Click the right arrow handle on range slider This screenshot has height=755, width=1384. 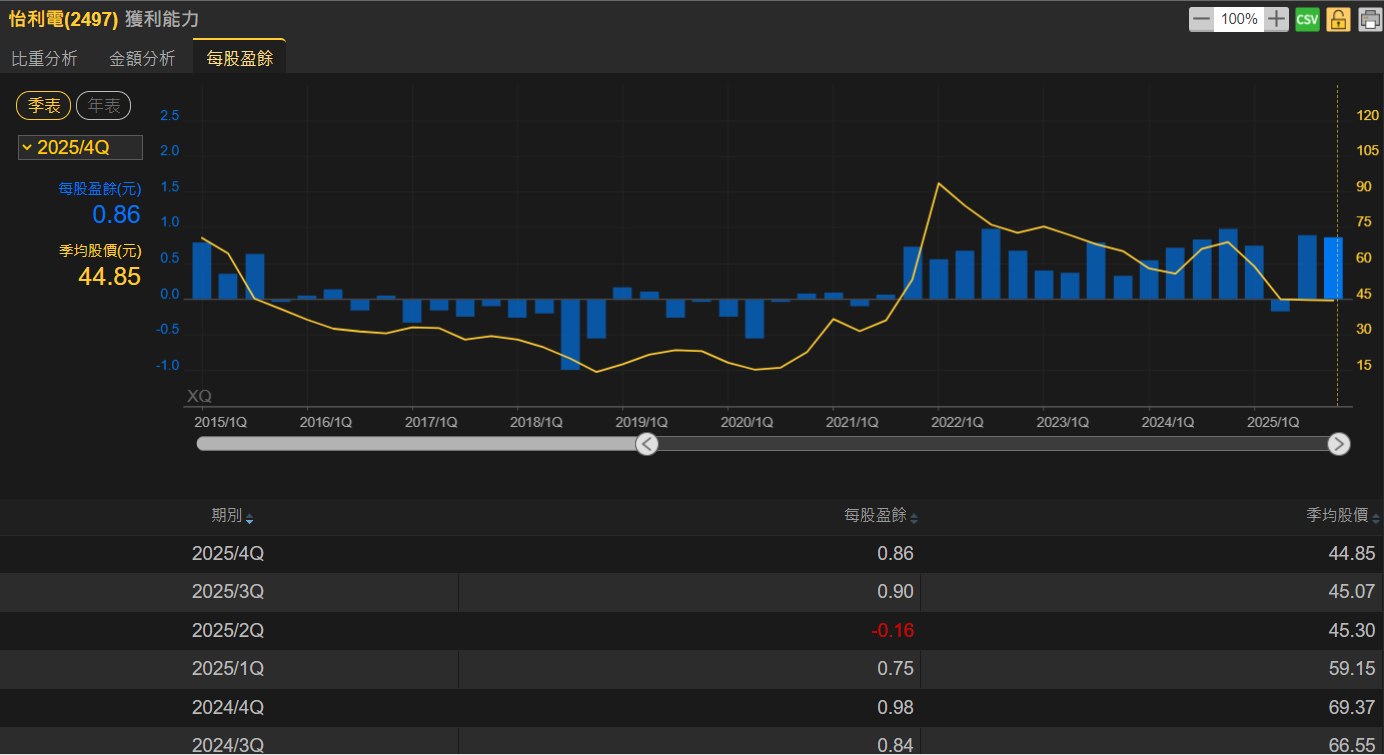1339,444
